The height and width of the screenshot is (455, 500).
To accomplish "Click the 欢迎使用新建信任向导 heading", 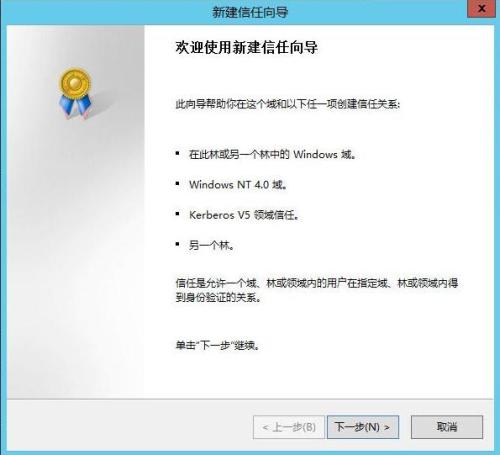I will 247,47.
